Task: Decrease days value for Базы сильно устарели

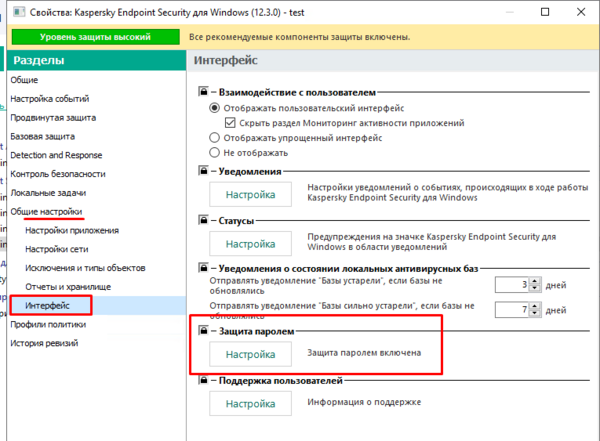Action: (535, 313)
